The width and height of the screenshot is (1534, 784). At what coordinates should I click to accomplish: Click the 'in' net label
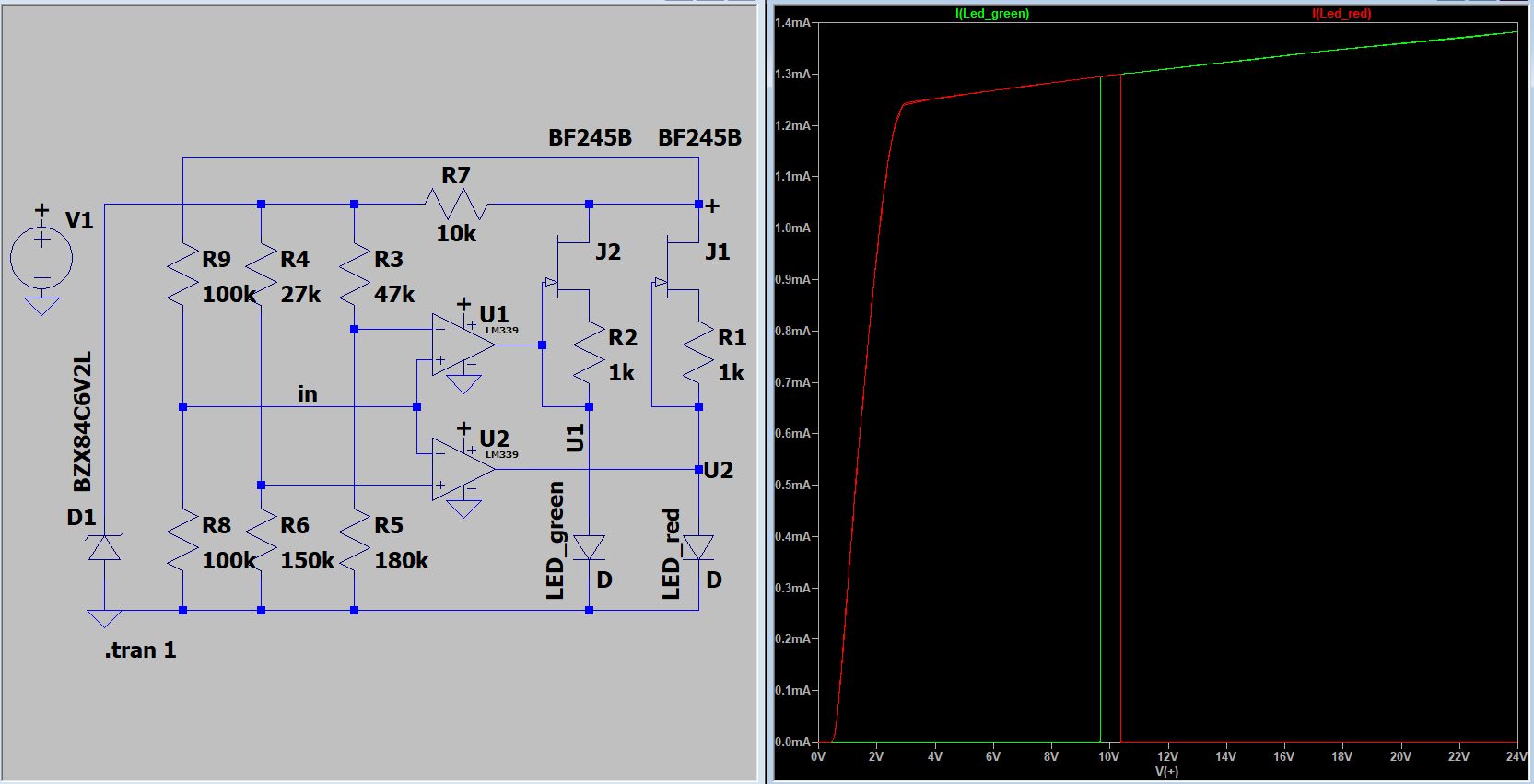click(308, 394)
